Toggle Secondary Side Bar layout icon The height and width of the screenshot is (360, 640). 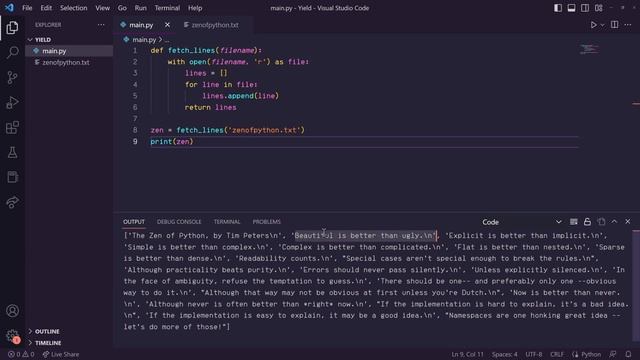pos(585,8)
